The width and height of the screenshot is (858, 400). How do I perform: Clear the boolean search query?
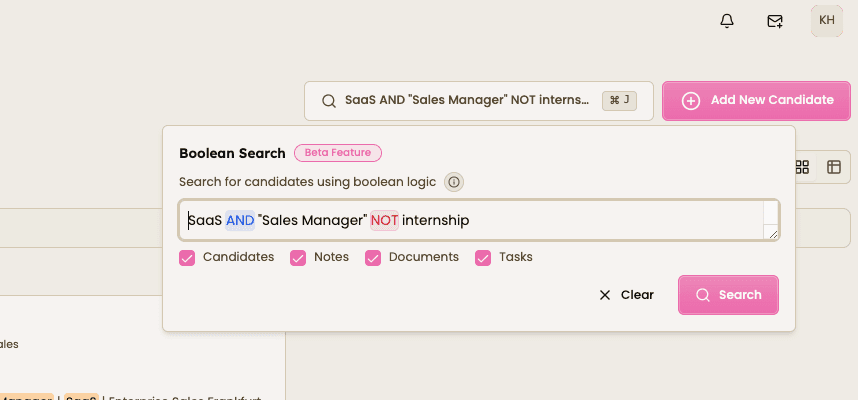click(626, 295)
